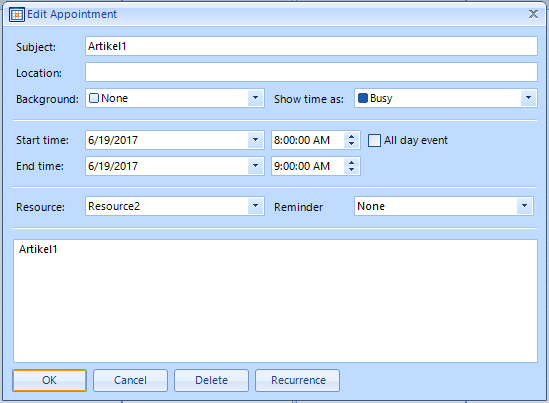Decrease end time with down spinner arrow
This screenshot has width=549, height=403.
(351, 170)
